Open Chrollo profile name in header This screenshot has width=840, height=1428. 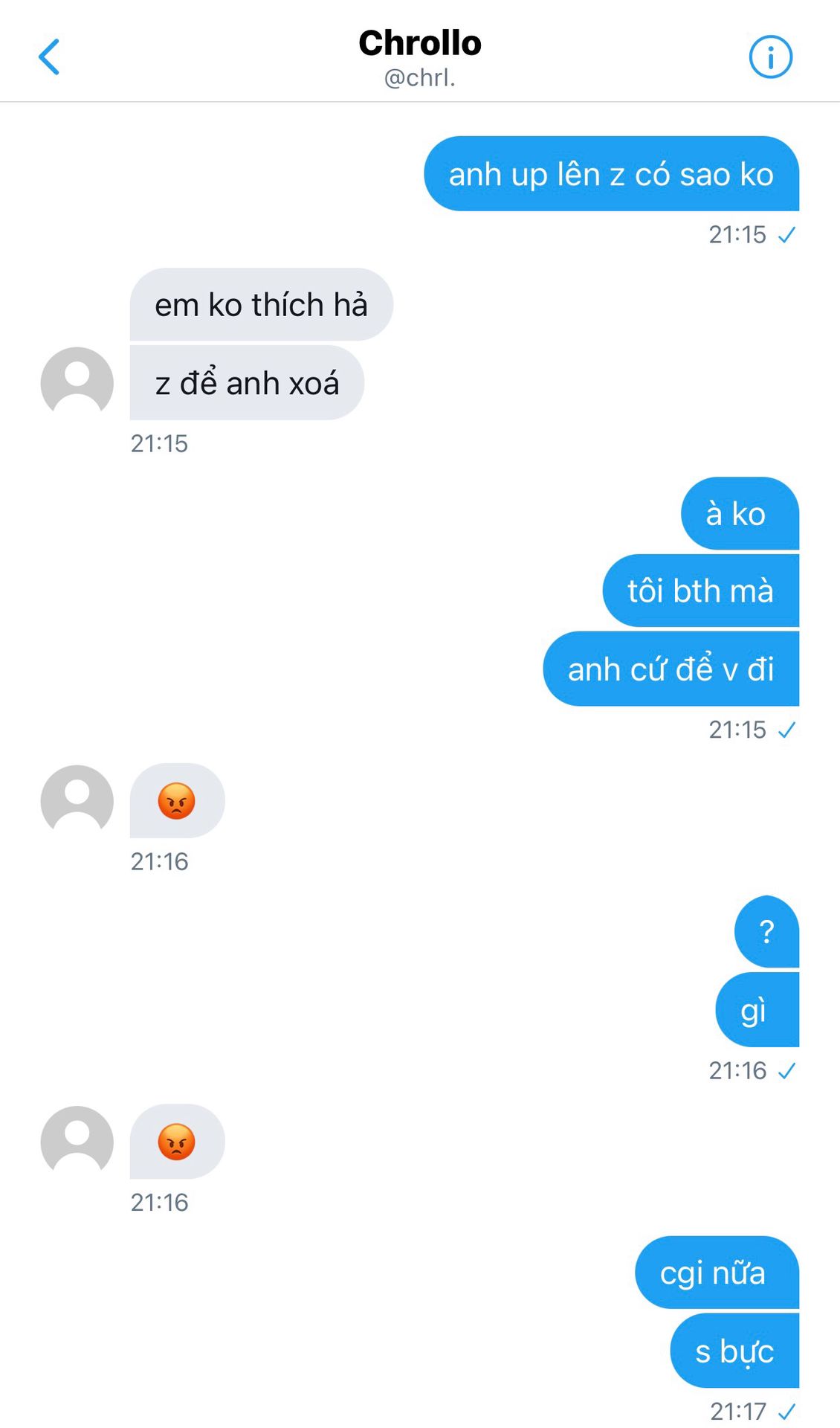[420, 43]
